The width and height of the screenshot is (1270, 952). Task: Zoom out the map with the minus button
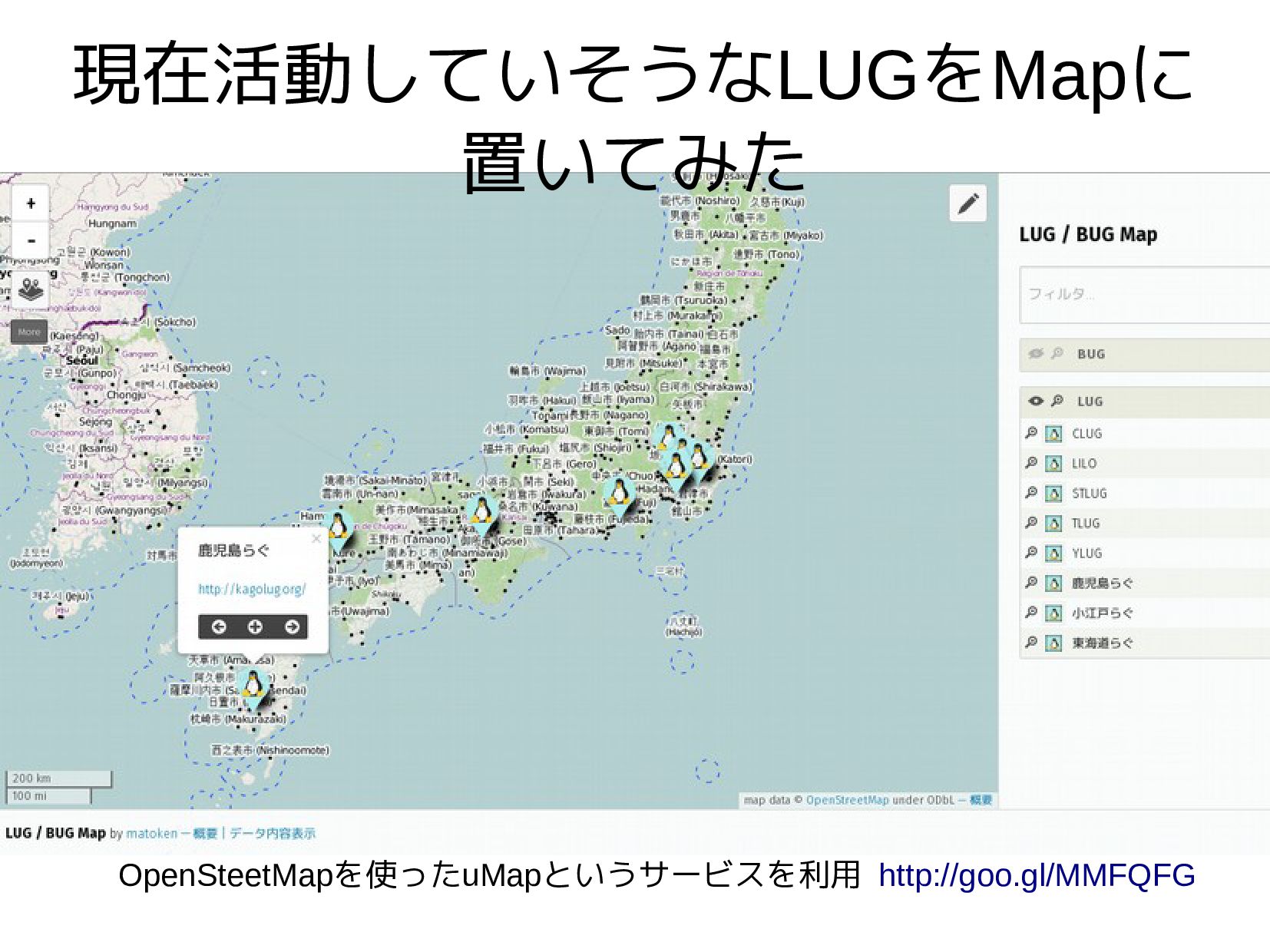[31, 240]
